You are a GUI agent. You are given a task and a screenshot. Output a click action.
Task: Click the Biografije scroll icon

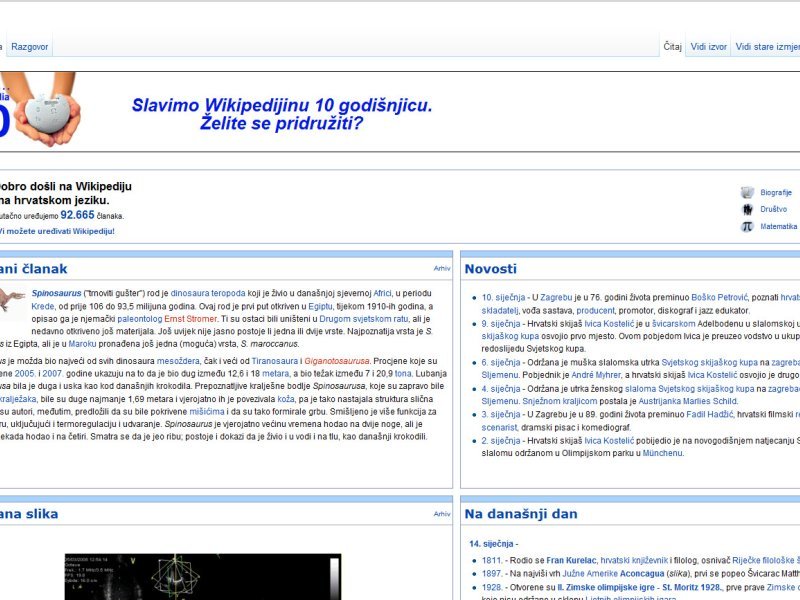[x=746, y=192]
